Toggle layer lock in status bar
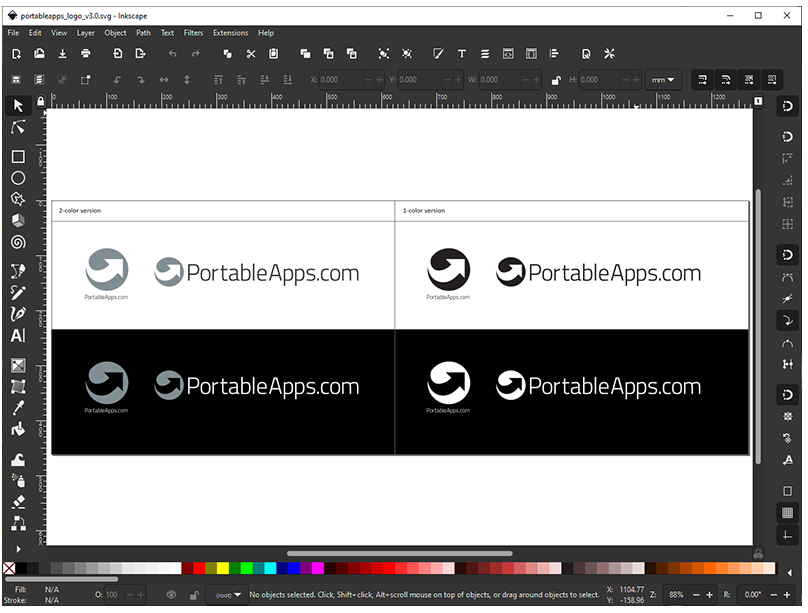The width and height of the screenshot is (808, 613). click(x=194, y=595)
